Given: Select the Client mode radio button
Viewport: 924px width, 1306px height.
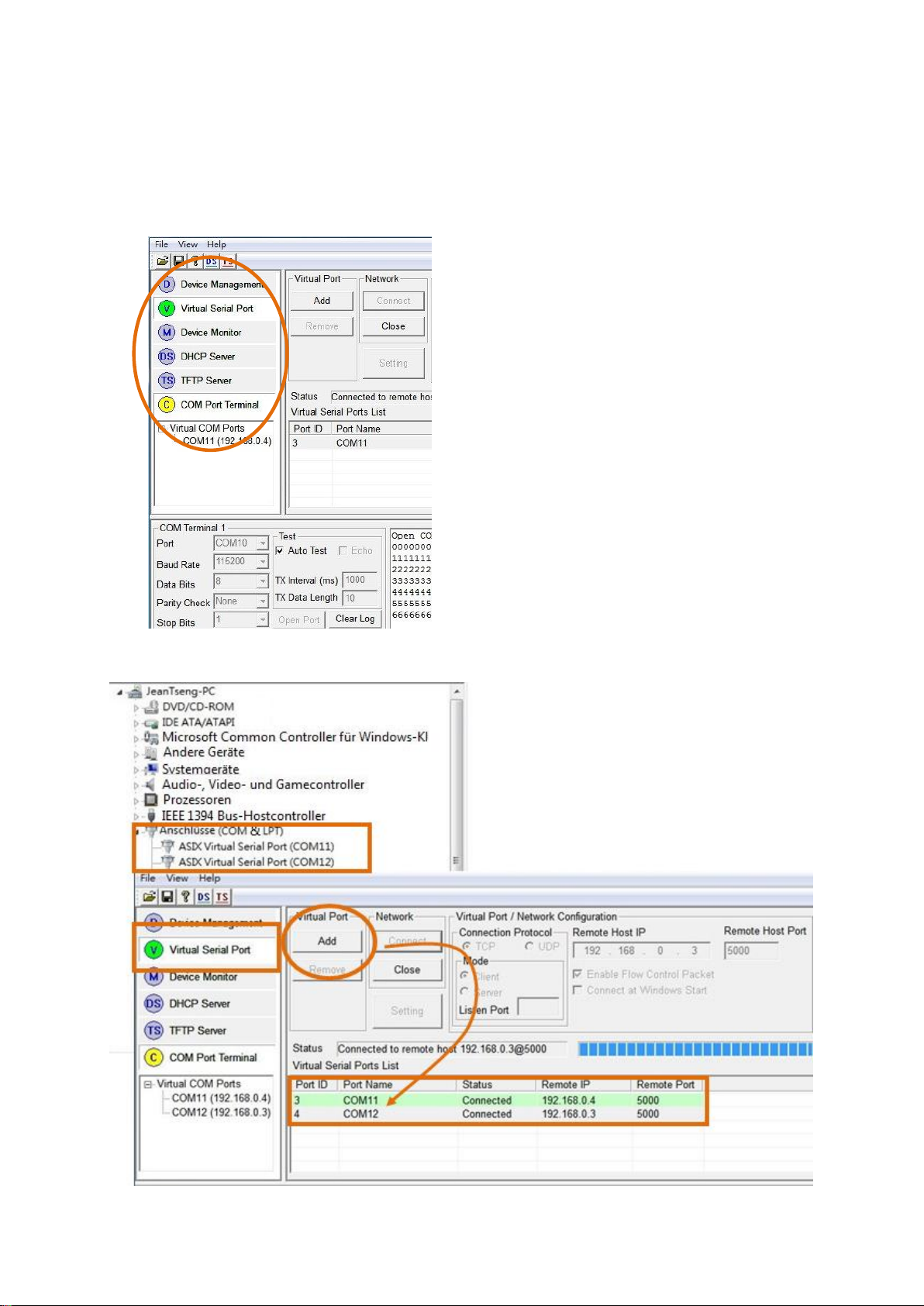Looking at the screenshot, I should (x=464, y=977).
